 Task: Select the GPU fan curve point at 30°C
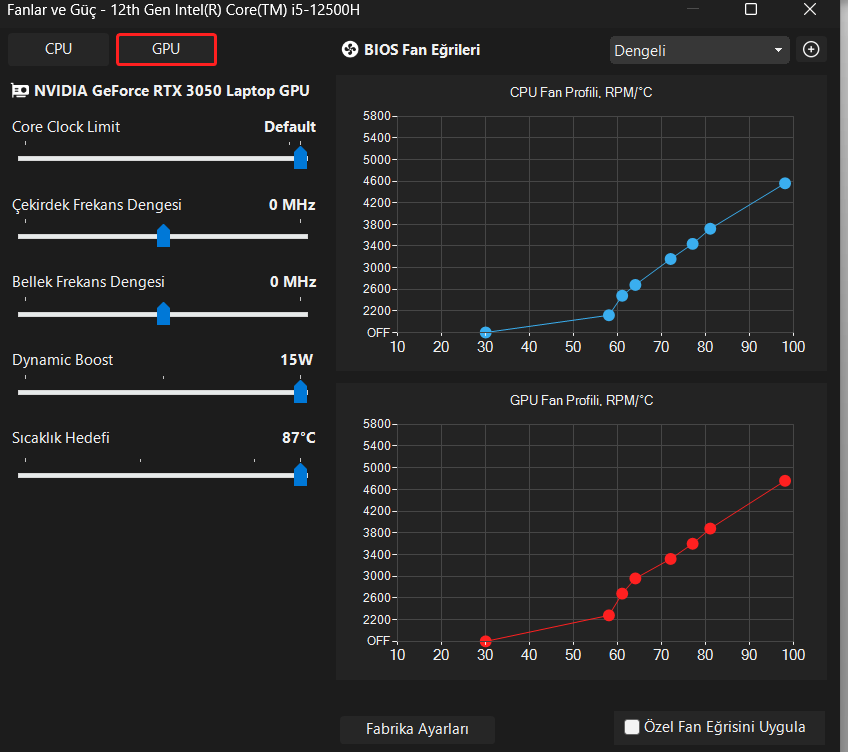[x=486, y=641]
